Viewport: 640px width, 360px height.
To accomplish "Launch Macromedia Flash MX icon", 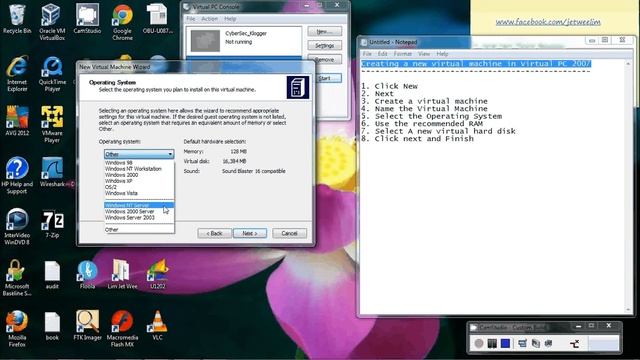I will tap(122, 329).
